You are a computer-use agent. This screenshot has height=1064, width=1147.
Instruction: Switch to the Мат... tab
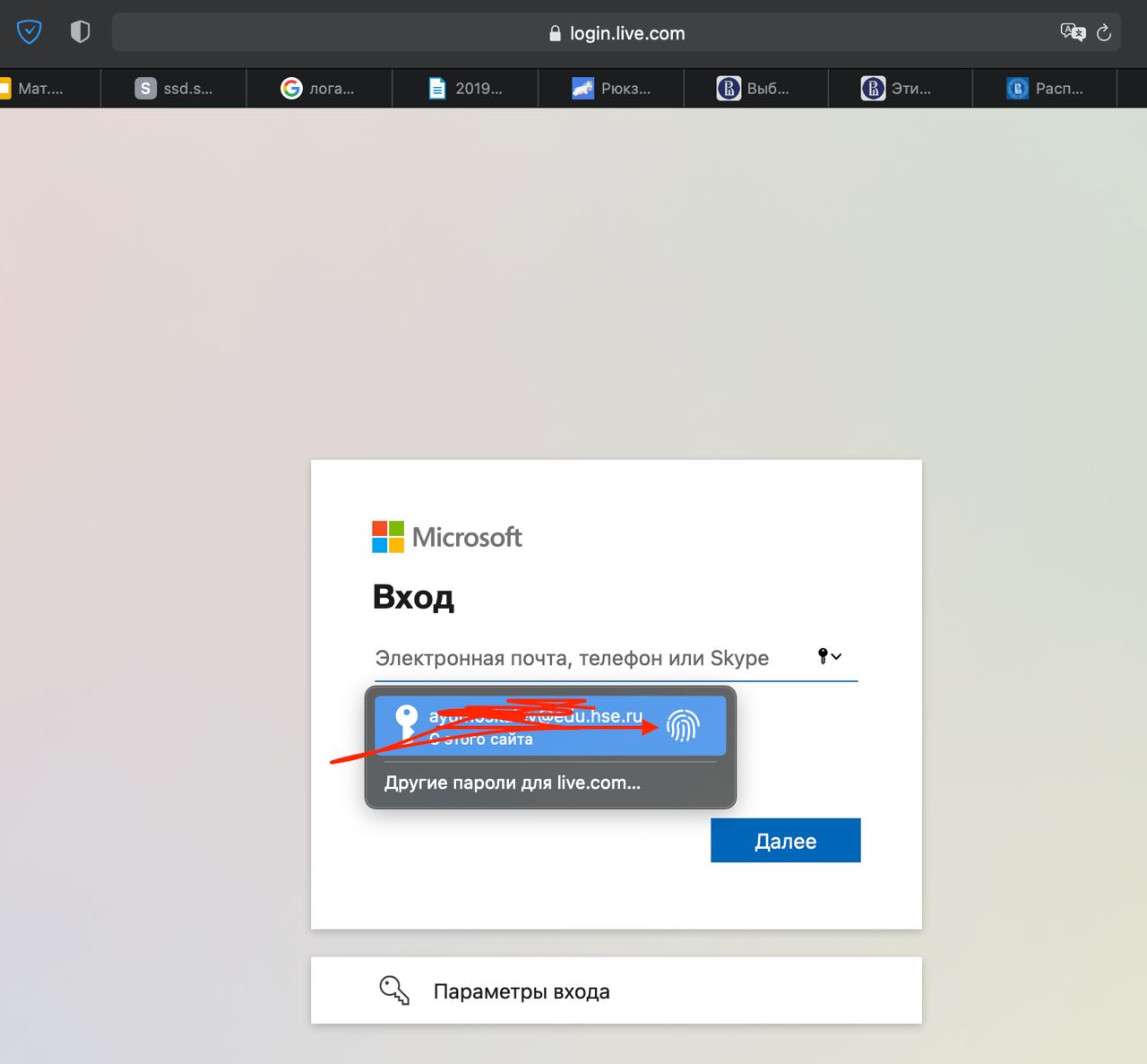click(x=50, y=89)
